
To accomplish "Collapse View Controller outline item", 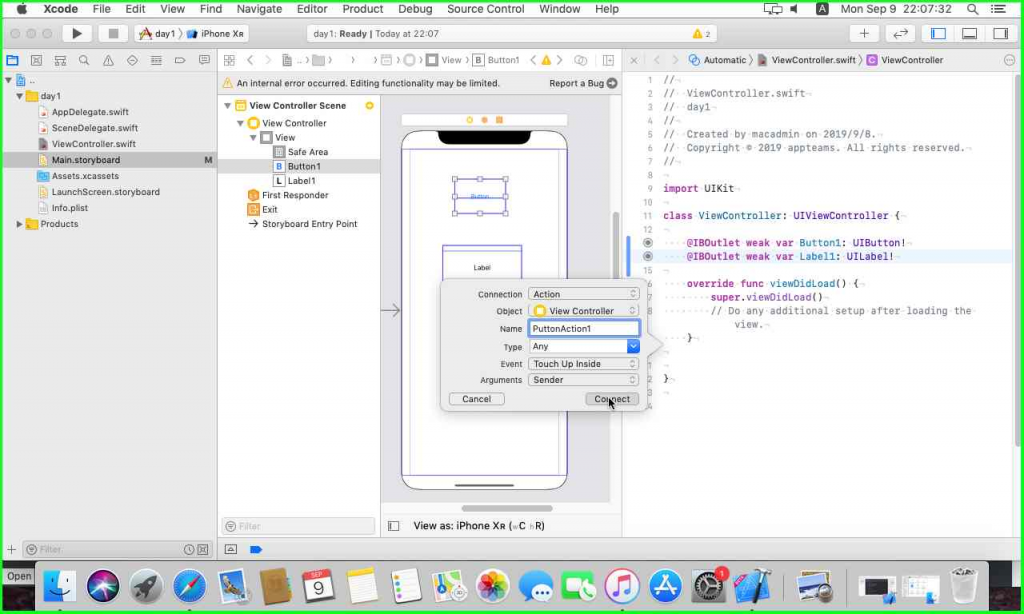I will 240,123.
